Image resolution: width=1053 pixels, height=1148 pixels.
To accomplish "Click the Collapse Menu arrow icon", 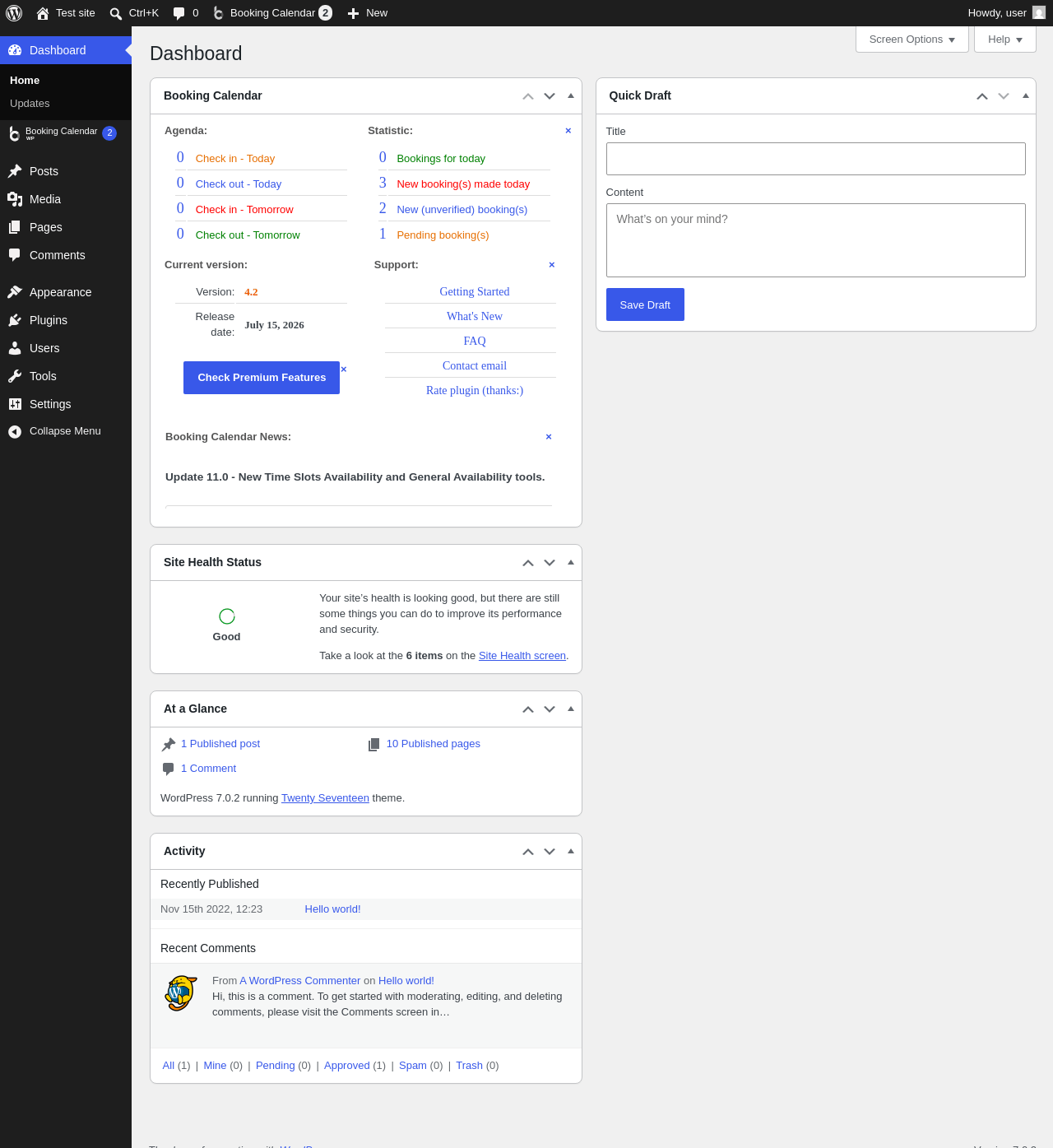I will point(15,431).
